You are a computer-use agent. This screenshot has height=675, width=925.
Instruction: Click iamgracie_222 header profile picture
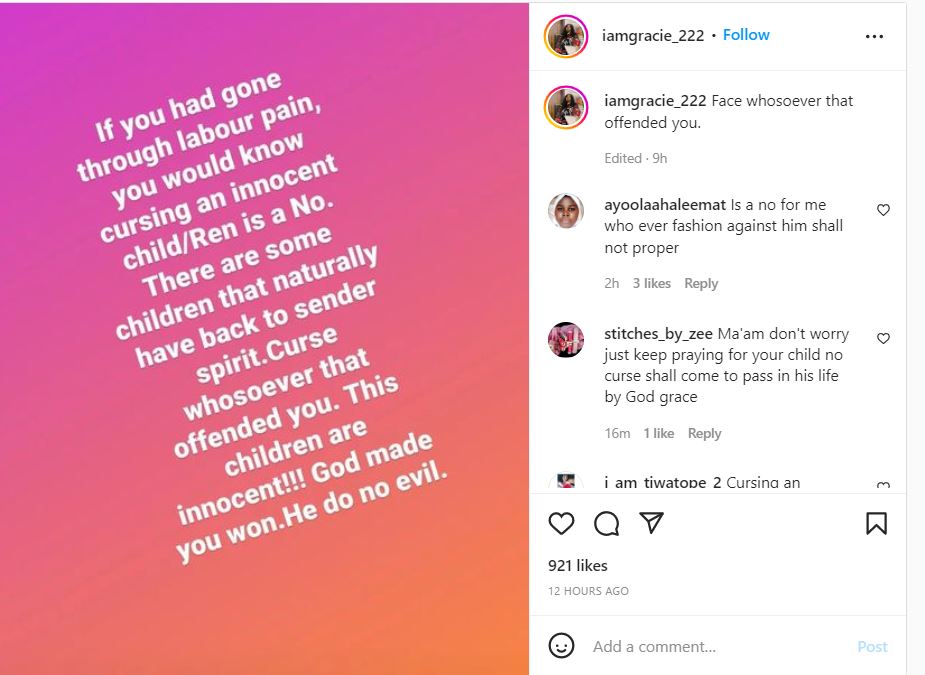[566, 36]
